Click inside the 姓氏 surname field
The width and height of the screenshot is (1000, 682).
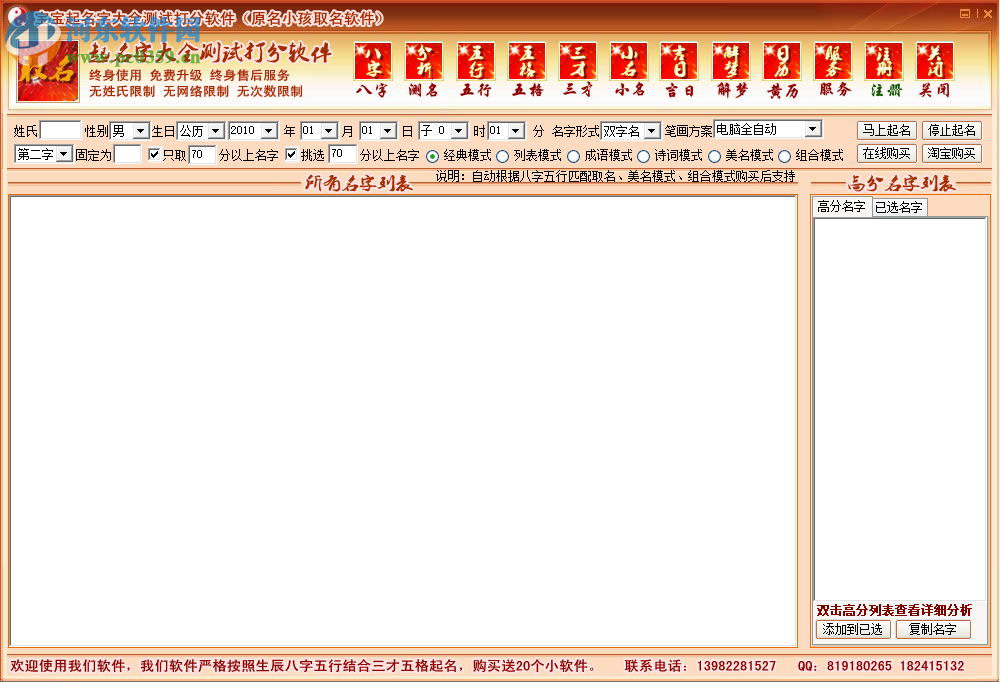tap(60, 129)
